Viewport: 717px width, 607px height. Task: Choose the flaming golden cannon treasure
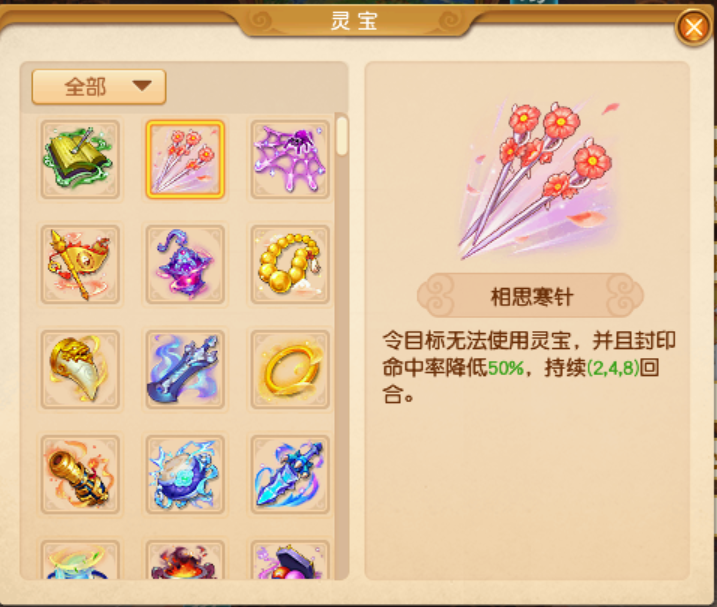pos(80,474)
